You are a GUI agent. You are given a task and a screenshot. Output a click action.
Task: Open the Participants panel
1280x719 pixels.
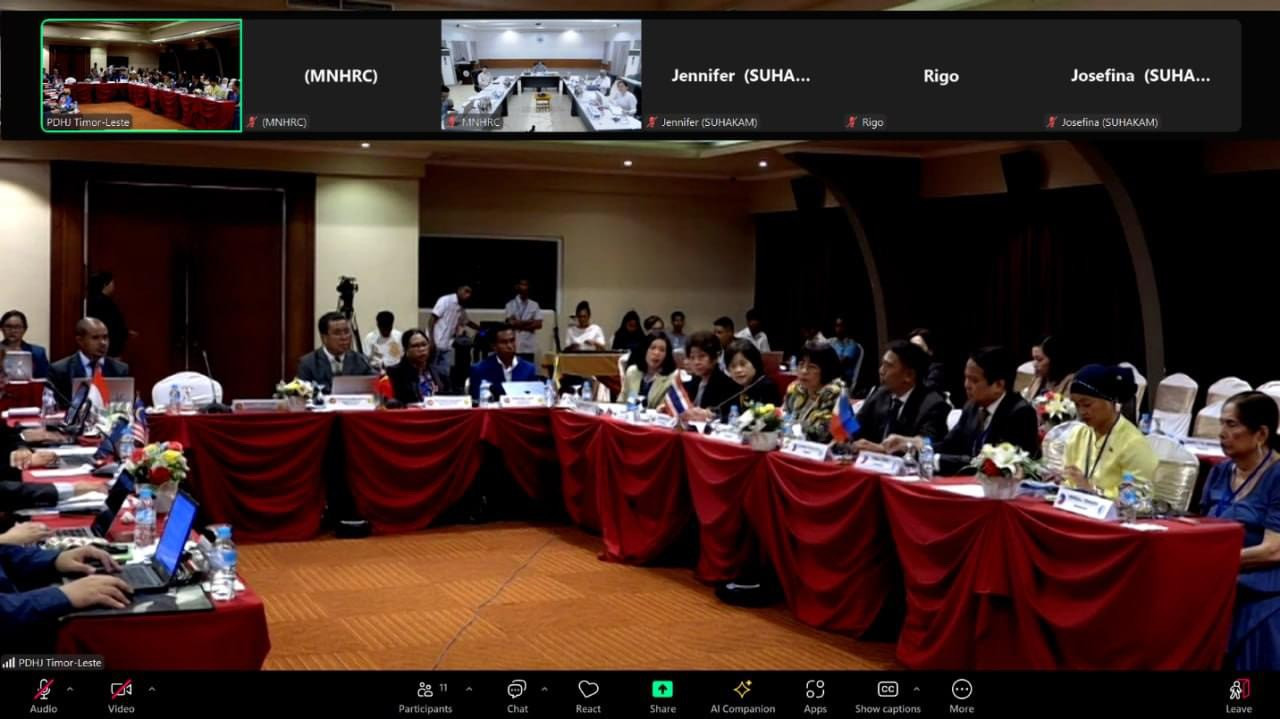tap(425, 696)
